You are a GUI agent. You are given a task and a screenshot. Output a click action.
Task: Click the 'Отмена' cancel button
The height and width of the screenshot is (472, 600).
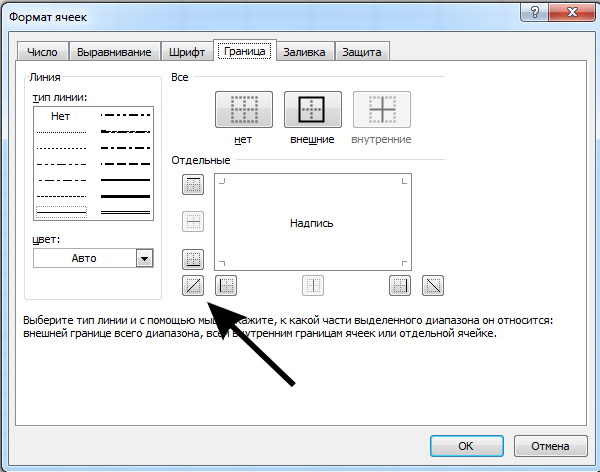tap(550, 446)
